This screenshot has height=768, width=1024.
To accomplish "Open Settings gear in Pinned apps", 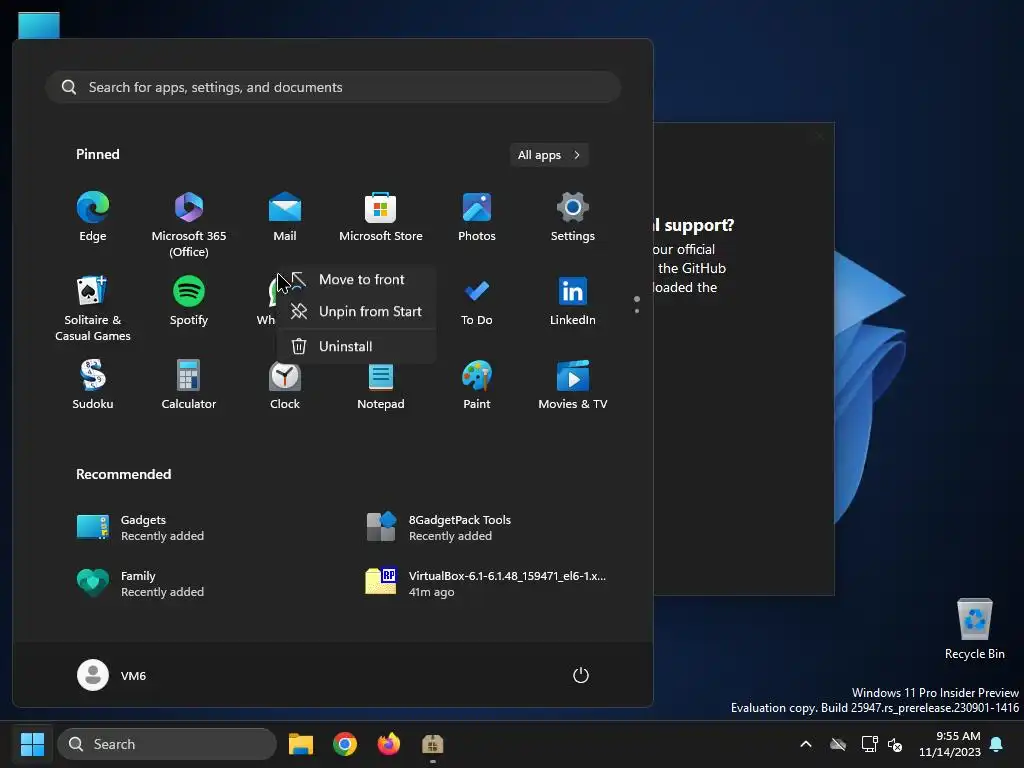I will pyautogui.click(x=573, y=217).
